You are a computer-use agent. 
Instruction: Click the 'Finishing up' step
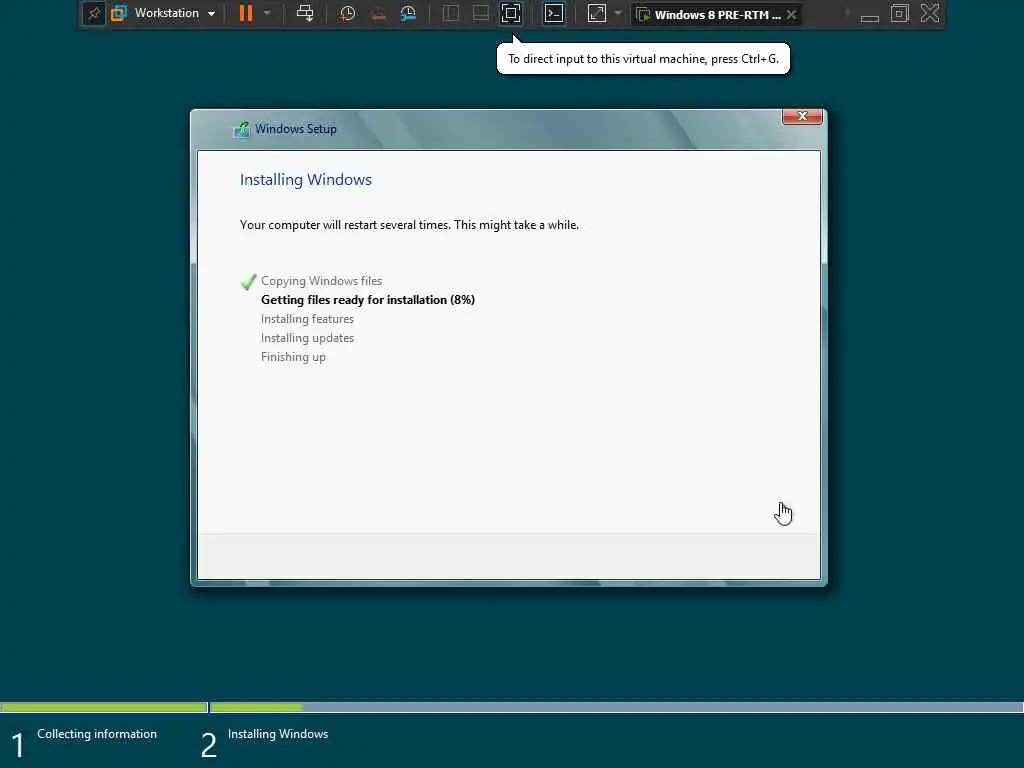pyautogui.click(x=293, y=357)
